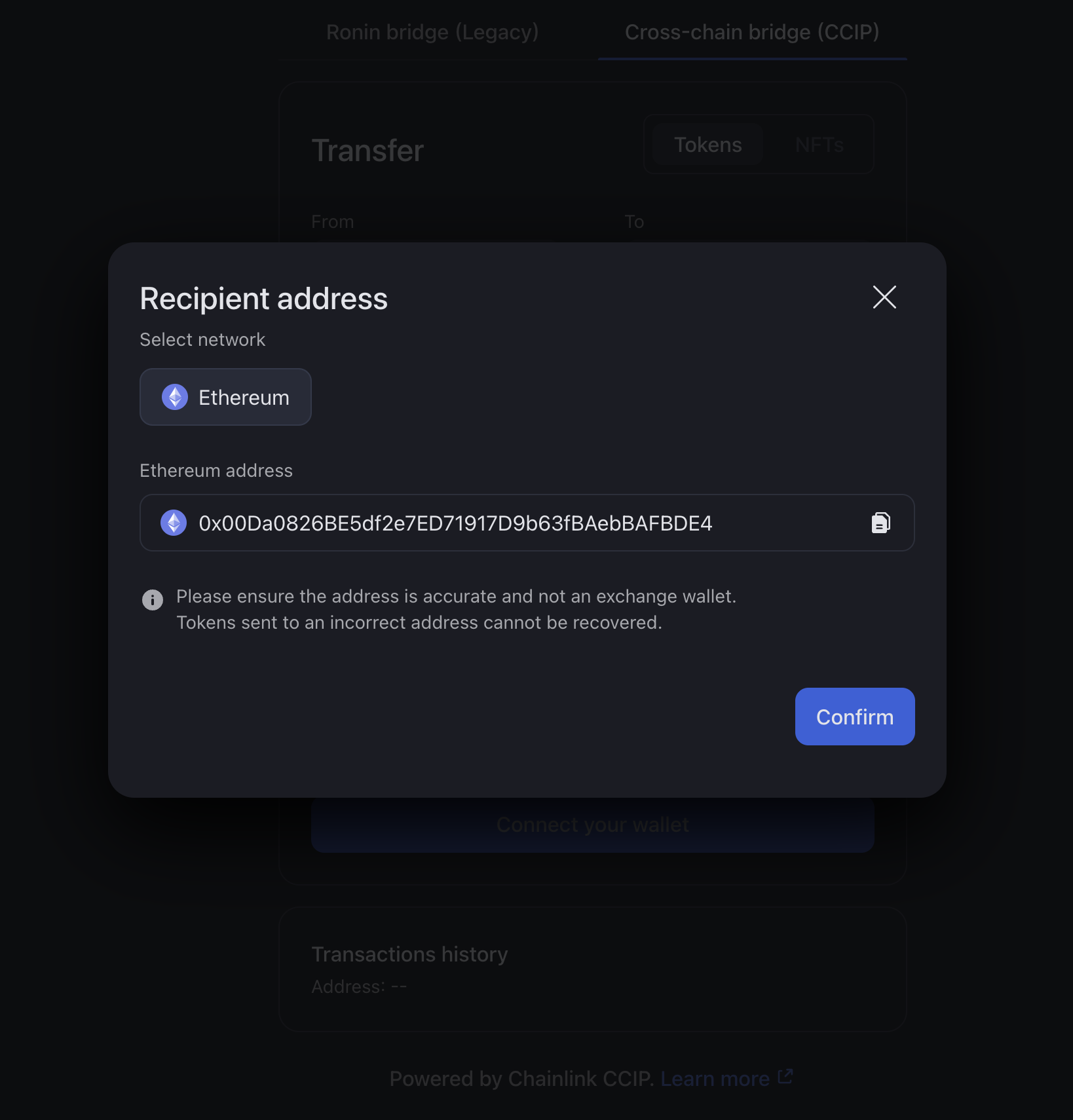
Task: Click the Recipient address dialog title
Action: [263, 299]
